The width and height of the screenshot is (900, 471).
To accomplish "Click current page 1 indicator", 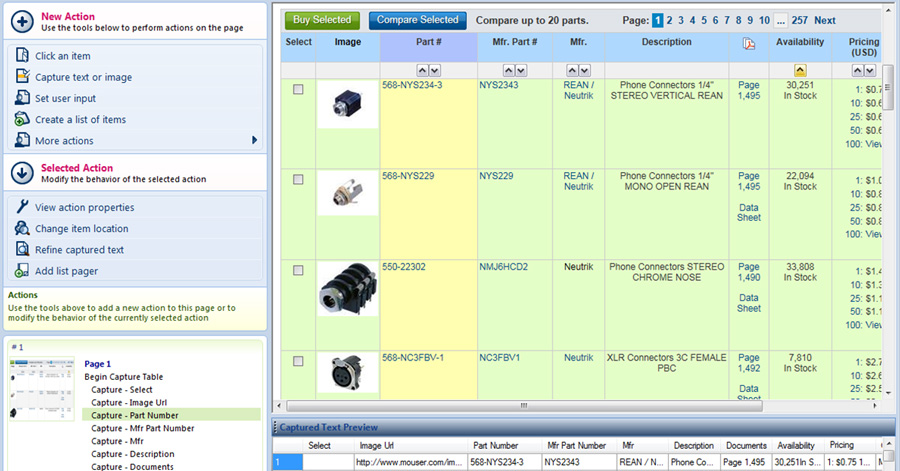I will [x=658, y=20].
